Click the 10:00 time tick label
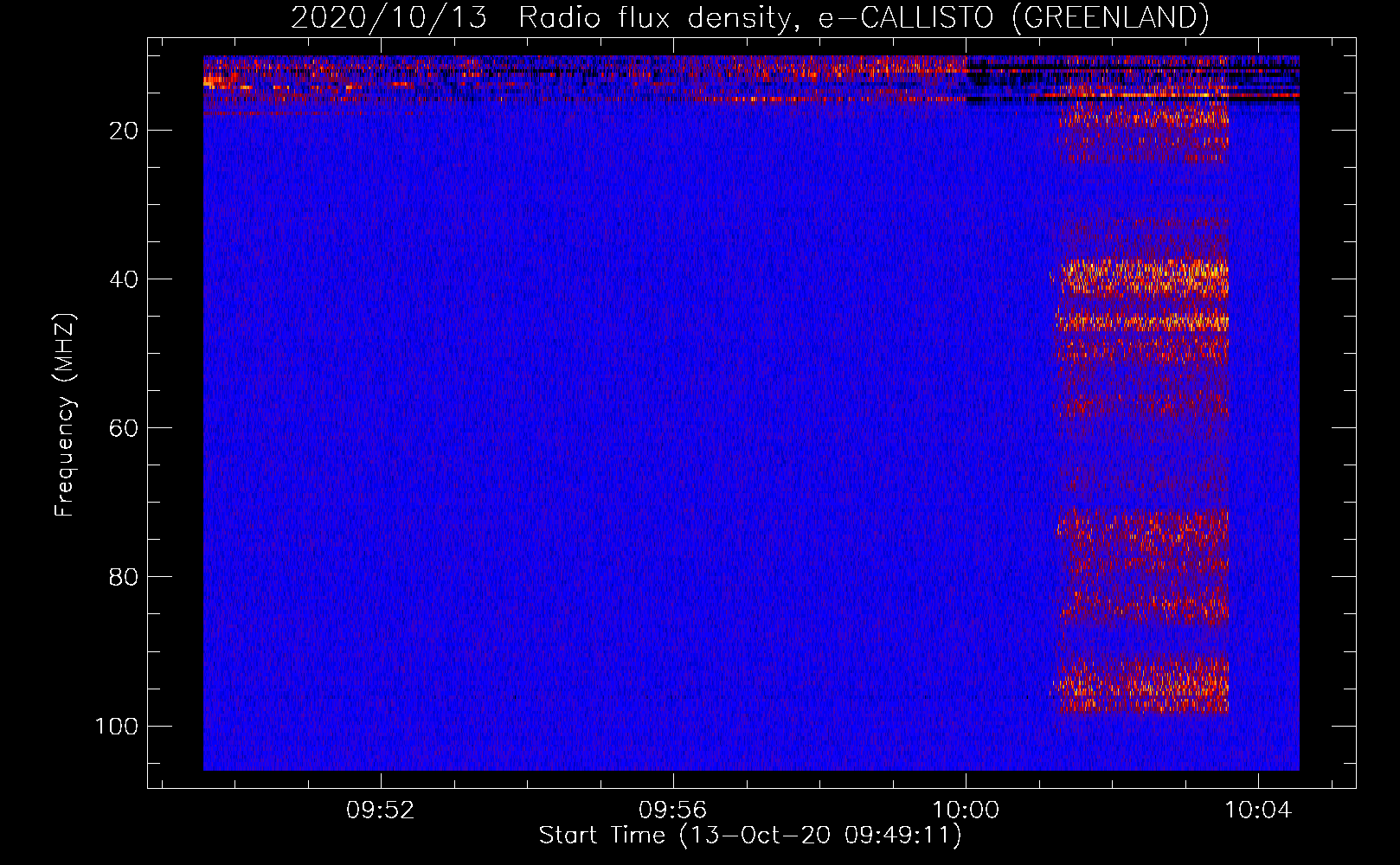This screenshot has height=865, width=1400. click(965, 811)
